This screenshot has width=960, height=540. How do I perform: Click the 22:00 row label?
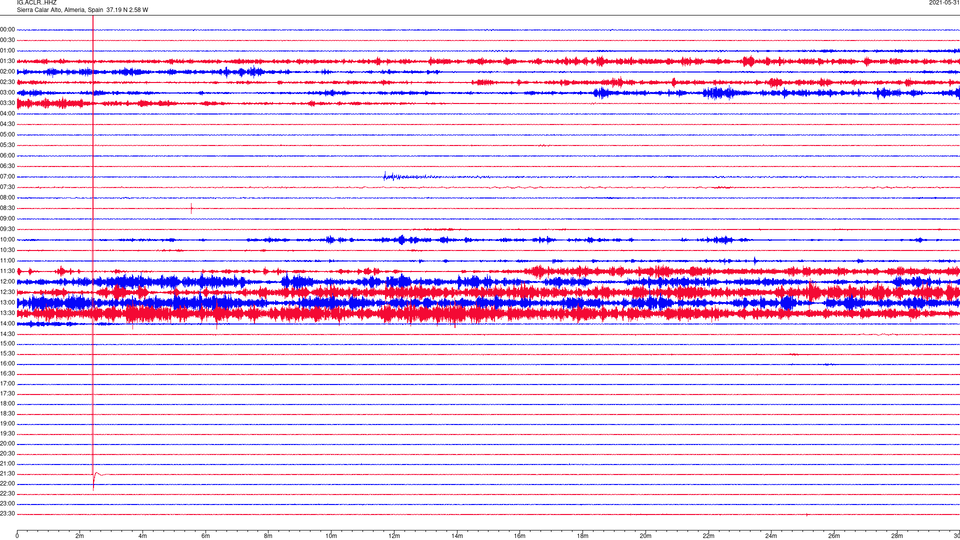7,484
